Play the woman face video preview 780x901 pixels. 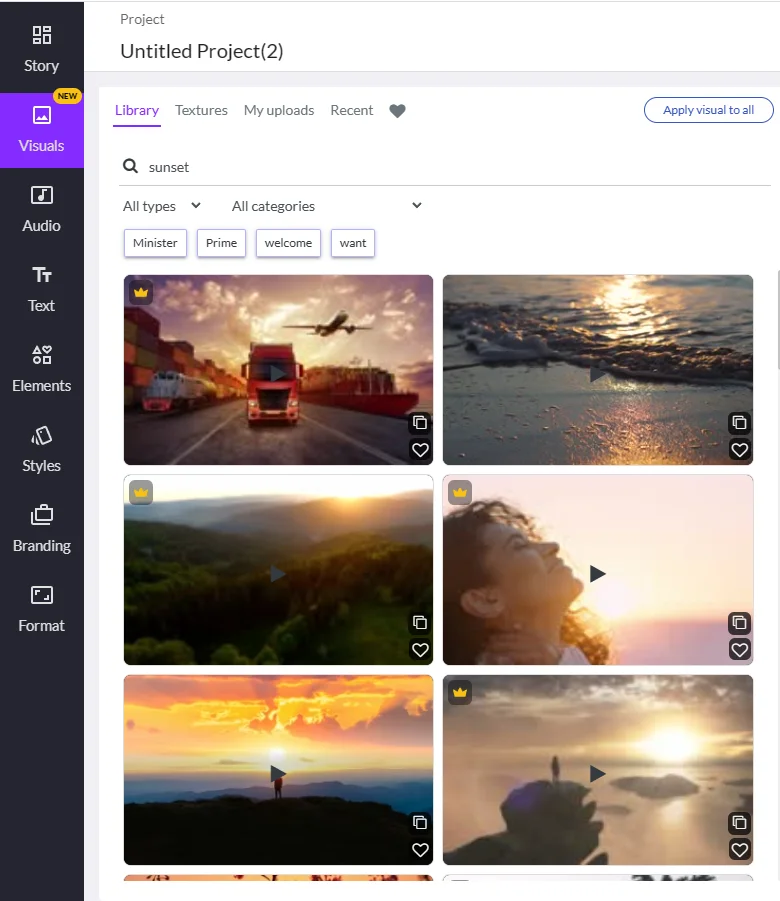[598, 573]
